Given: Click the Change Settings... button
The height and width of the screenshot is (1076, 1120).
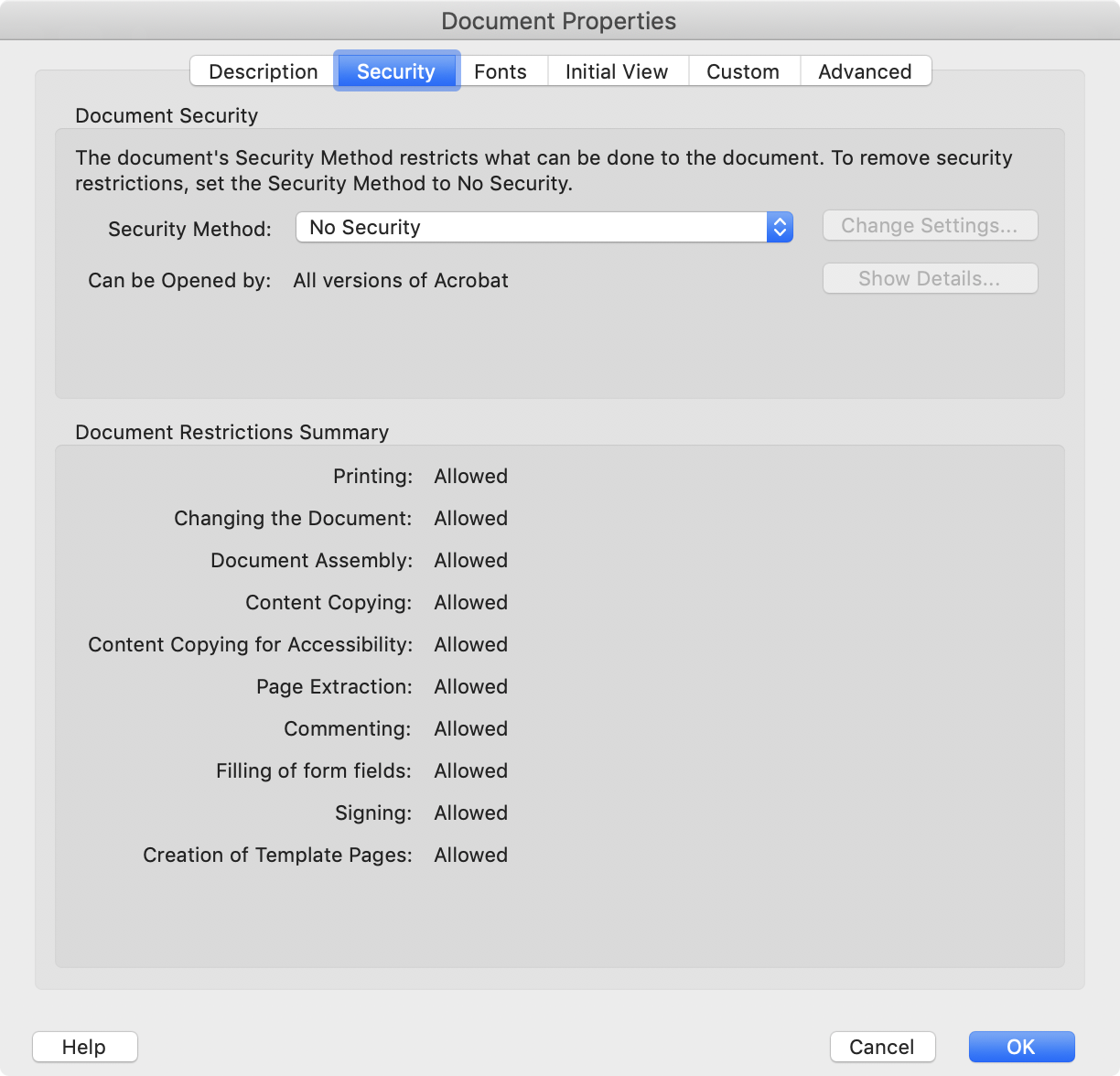Looking at the screenshot, I should click(930, 226).
